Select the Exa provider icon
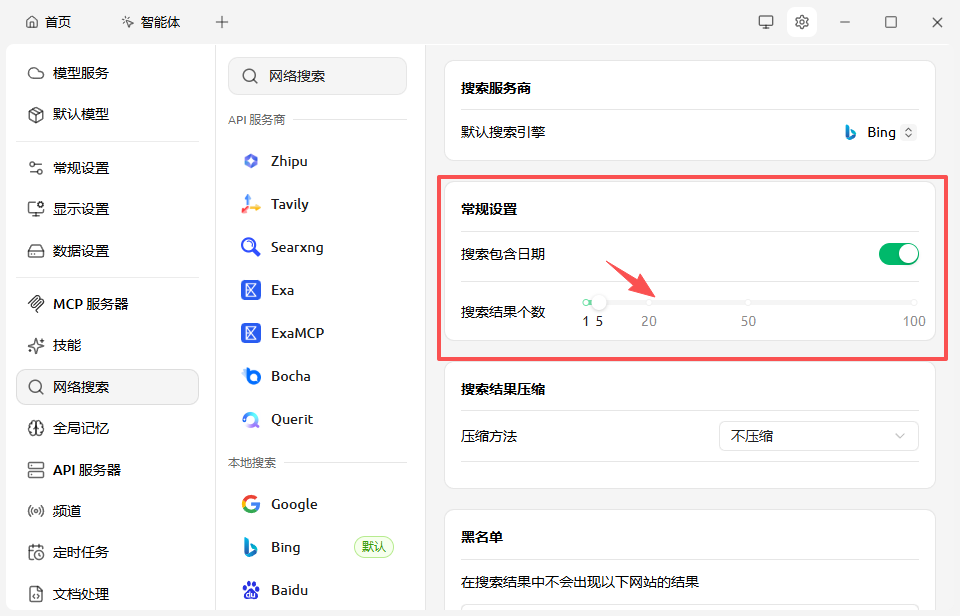The height and width of the screenshot is (616, 960). click(x=250, y=290)
